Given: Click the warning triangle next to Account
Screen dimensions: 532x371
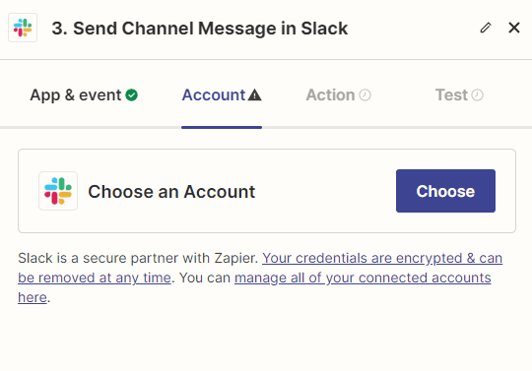Looking at the screenshot, I should click(x=255, y=95).
